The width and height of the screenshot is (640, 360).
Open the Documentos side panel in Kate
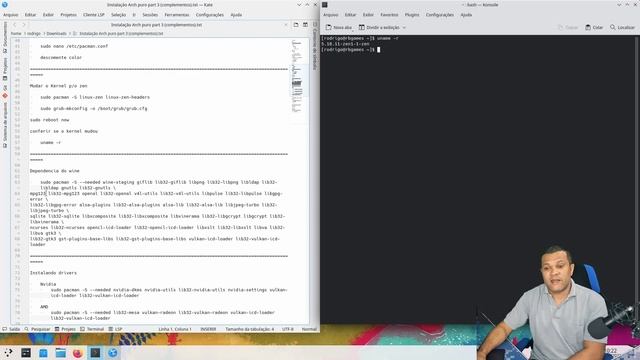coord(5,38)
